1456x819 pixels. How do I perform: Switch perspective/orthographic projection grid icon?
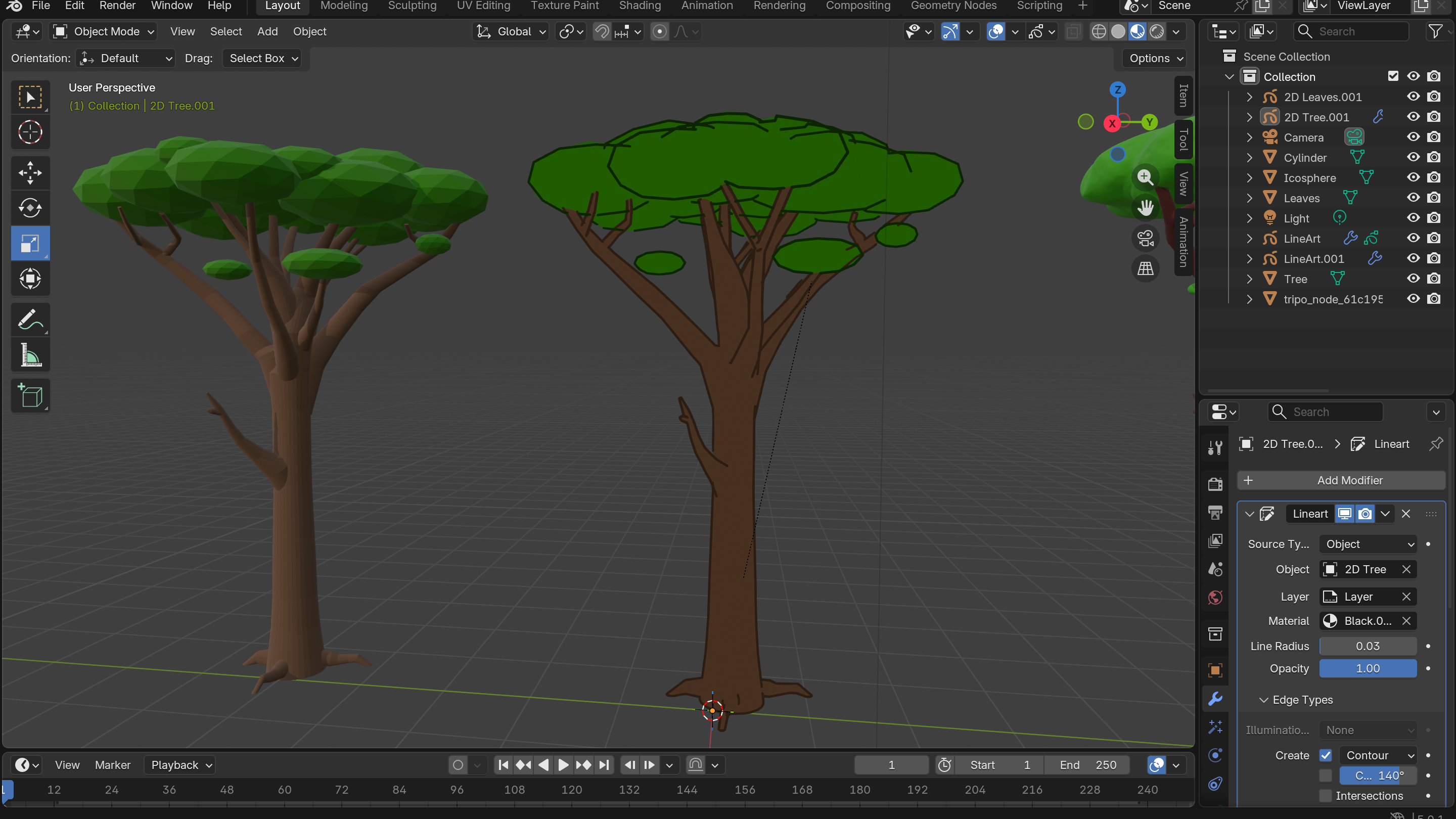[1145, 268]
